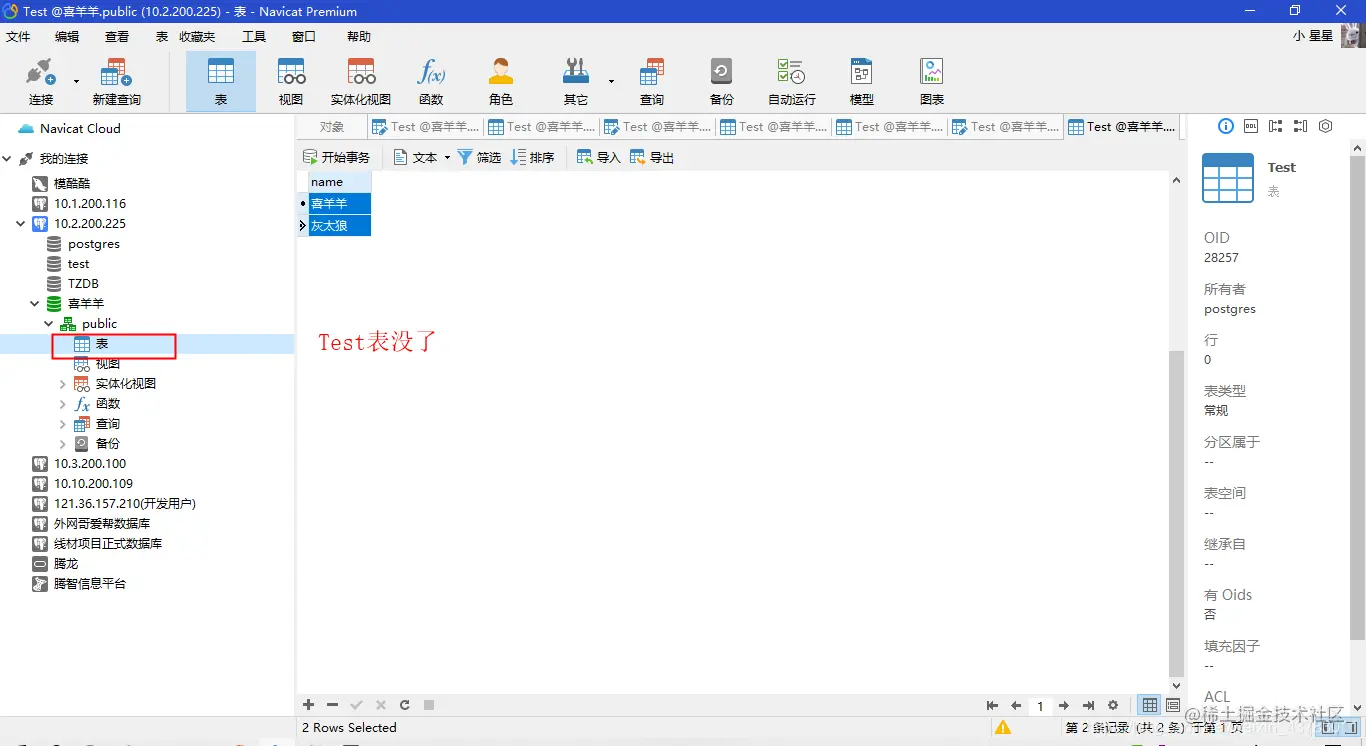Select the 腾智信息平台 connection
Viewport: 1366px width, 746px height.
[90, 583]
